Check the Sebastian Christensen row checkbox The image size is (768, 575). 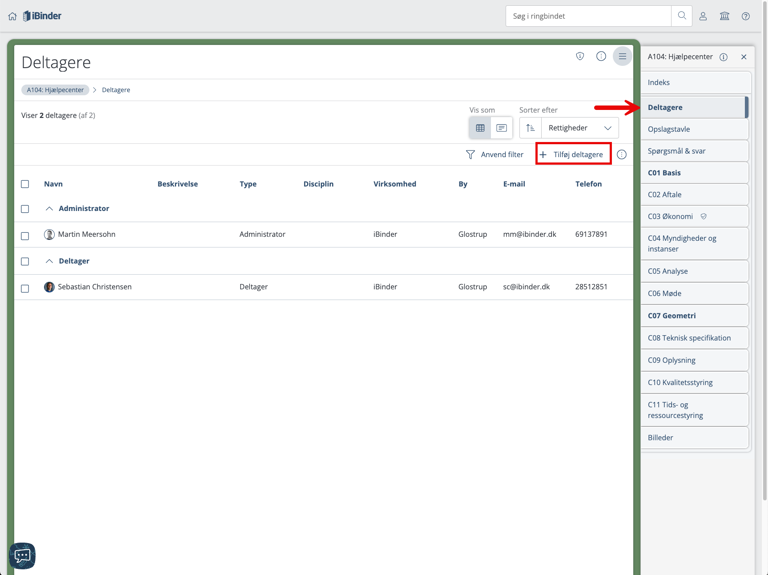[25, 288]
